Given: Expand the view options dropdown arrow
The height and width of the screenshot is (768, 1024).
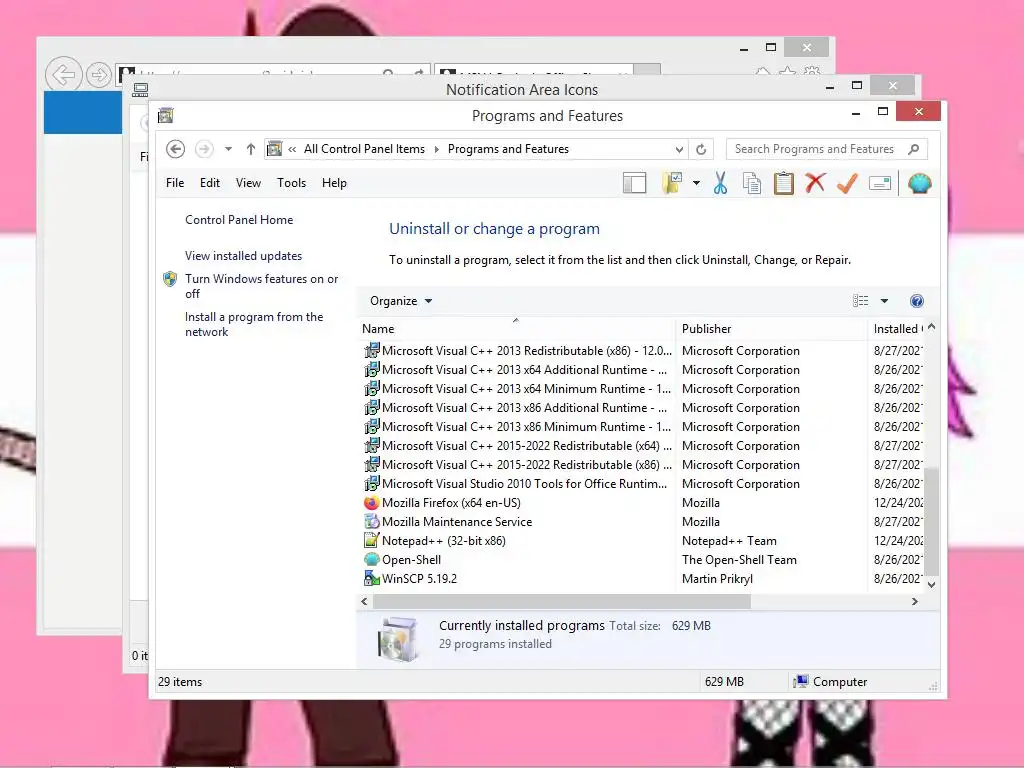Looking at the screenshot, I should point(884,301).
